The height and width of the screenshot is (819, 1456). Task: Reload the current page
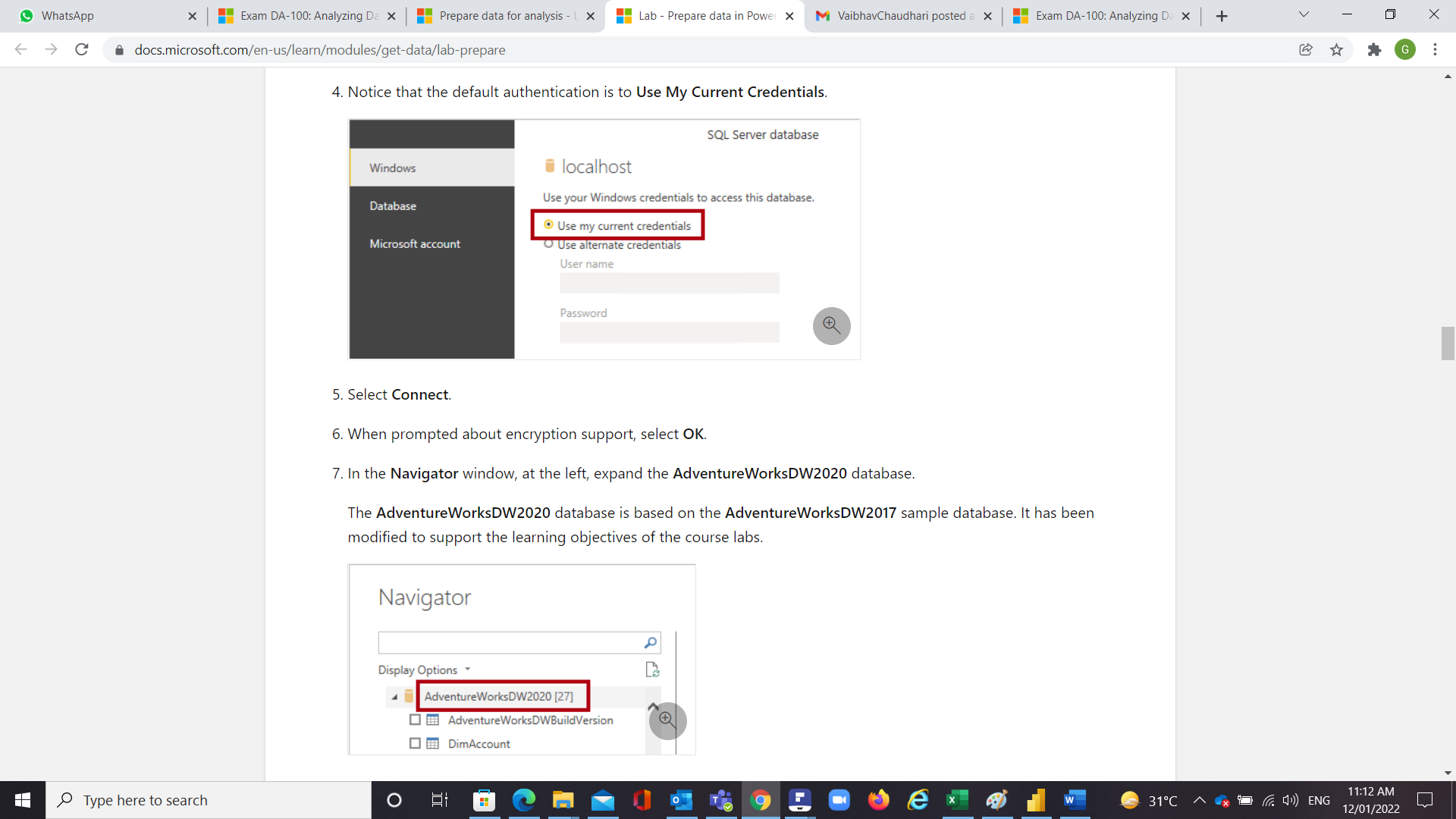(82, 50)
